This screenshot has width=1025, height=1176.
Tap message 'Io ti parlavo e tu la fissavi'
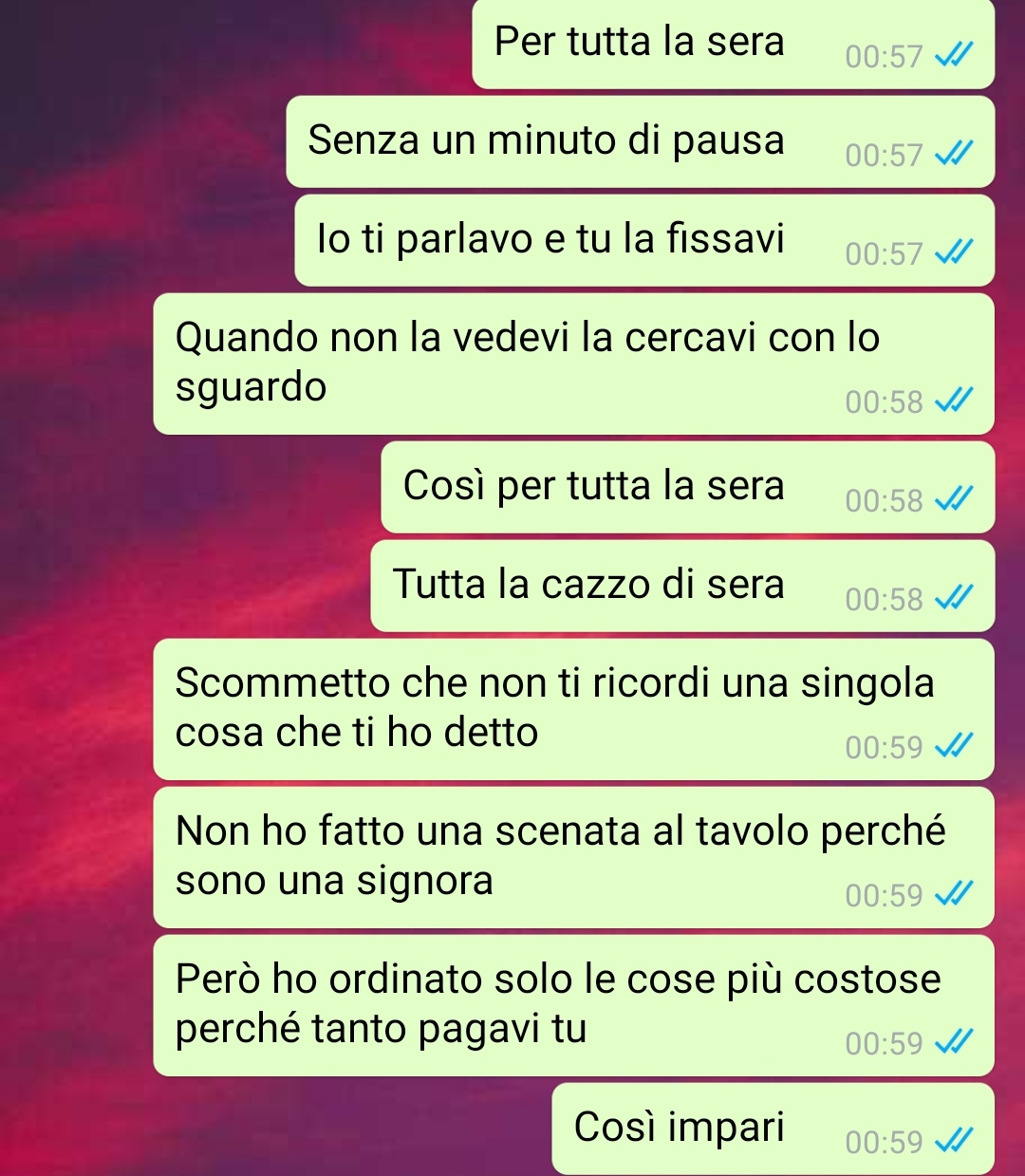[x=644, y=240]
